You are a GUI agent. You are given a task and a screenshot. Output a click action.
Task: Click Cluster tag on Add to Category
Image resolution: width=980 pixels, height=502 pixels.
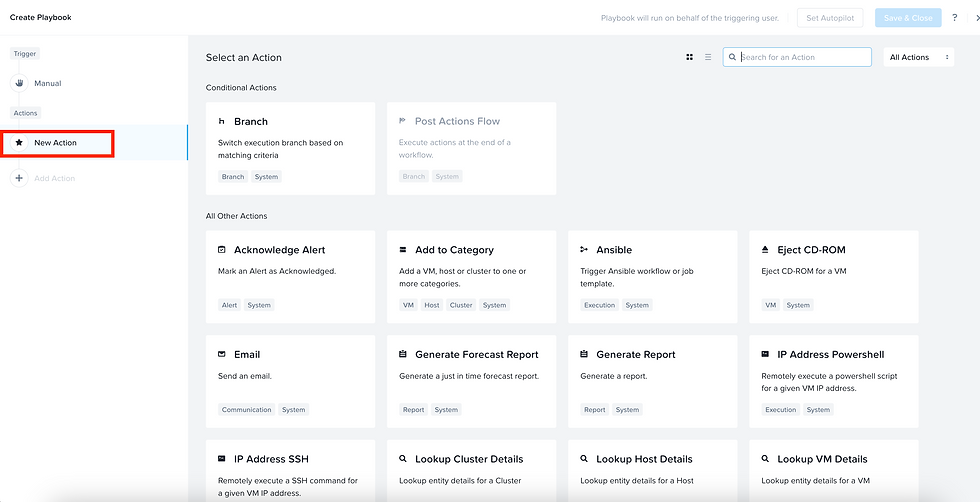[x=461, y=305]
